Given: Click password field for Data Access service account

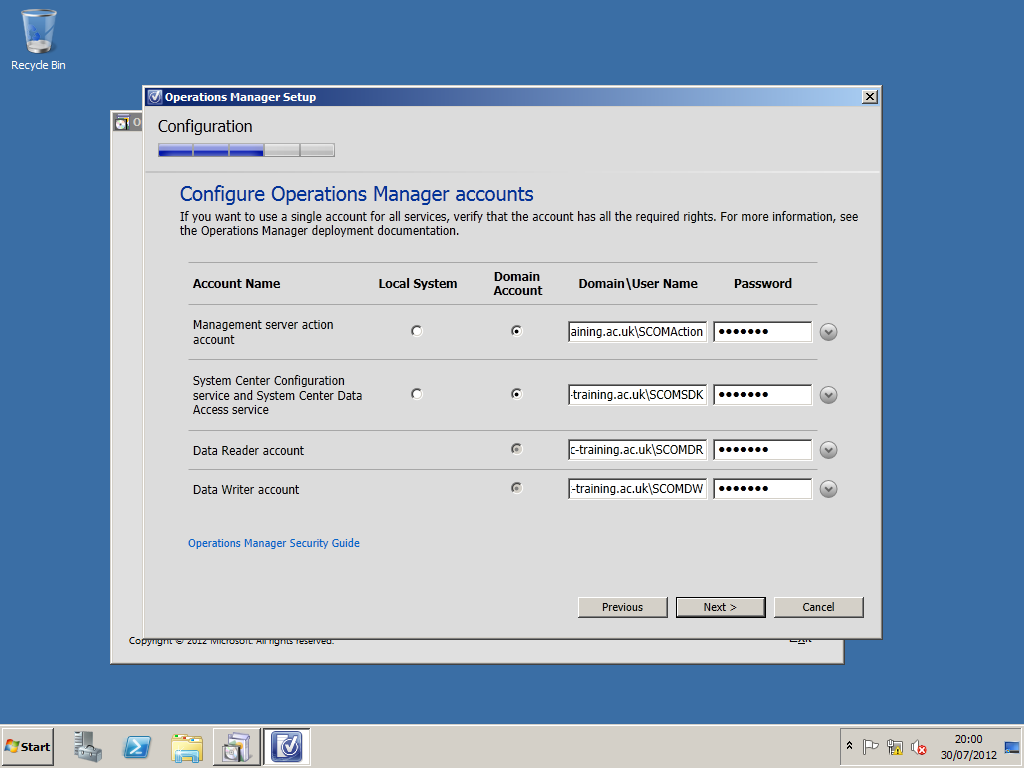Looking at the screenshot, I should [763, 394].
